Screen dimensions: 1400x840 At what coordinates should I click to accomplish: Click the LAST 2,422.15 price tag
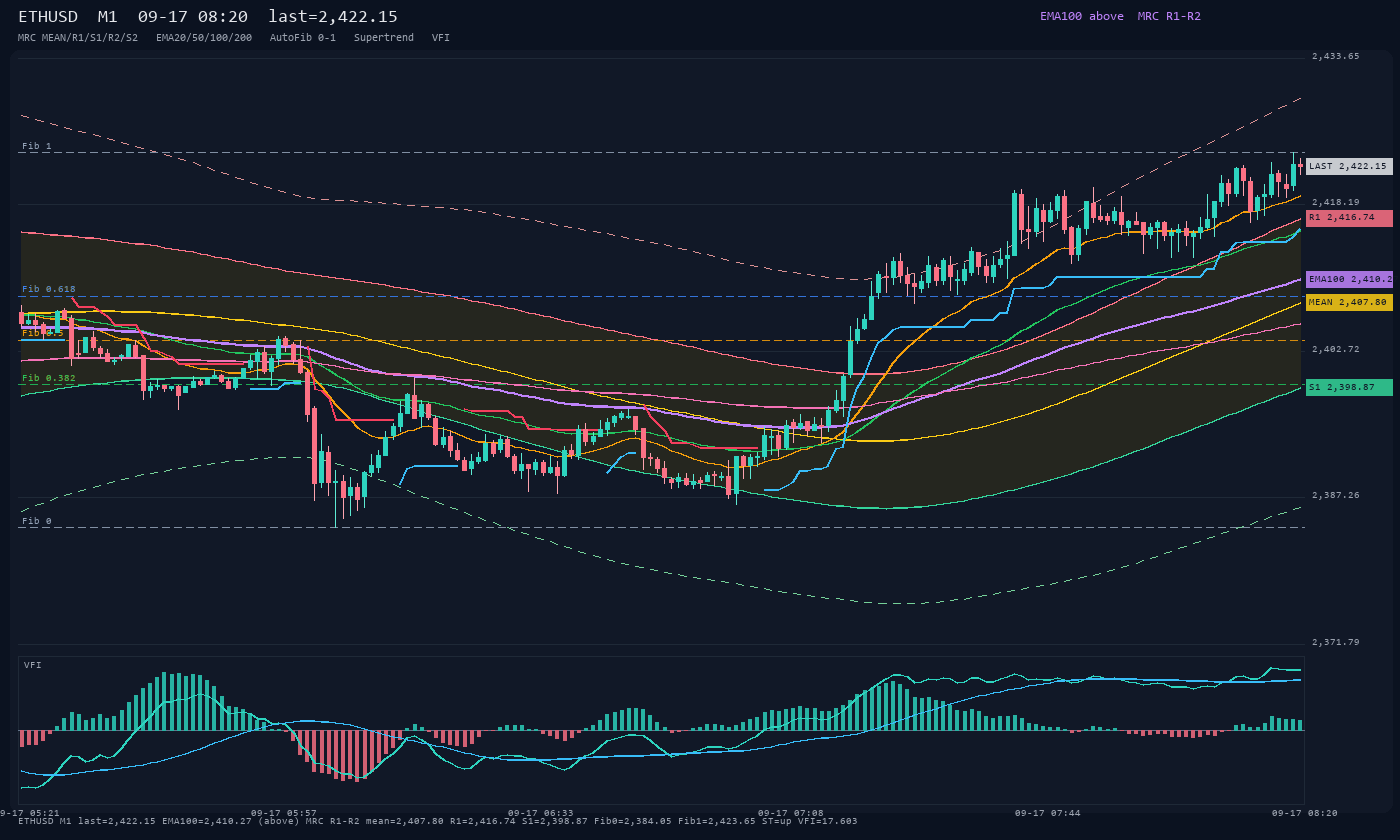(x=1349, y=166)
